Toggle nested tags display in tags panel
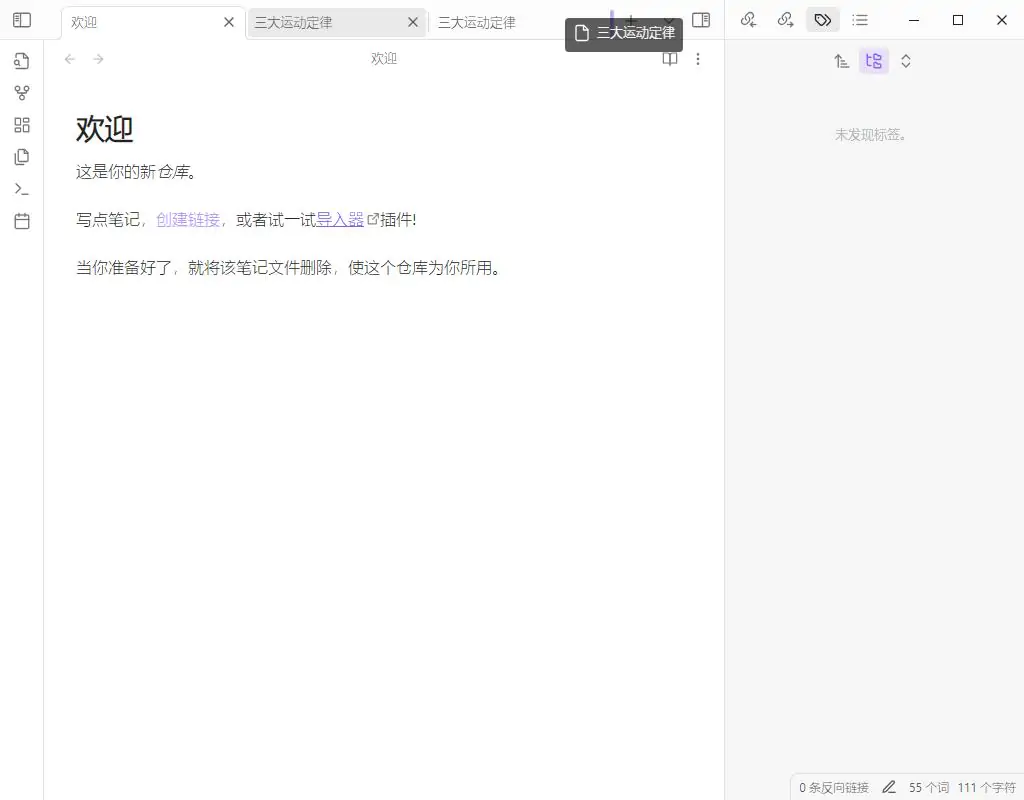The width and height of the screenshot is (1024, 800). (x=874, y=60)
